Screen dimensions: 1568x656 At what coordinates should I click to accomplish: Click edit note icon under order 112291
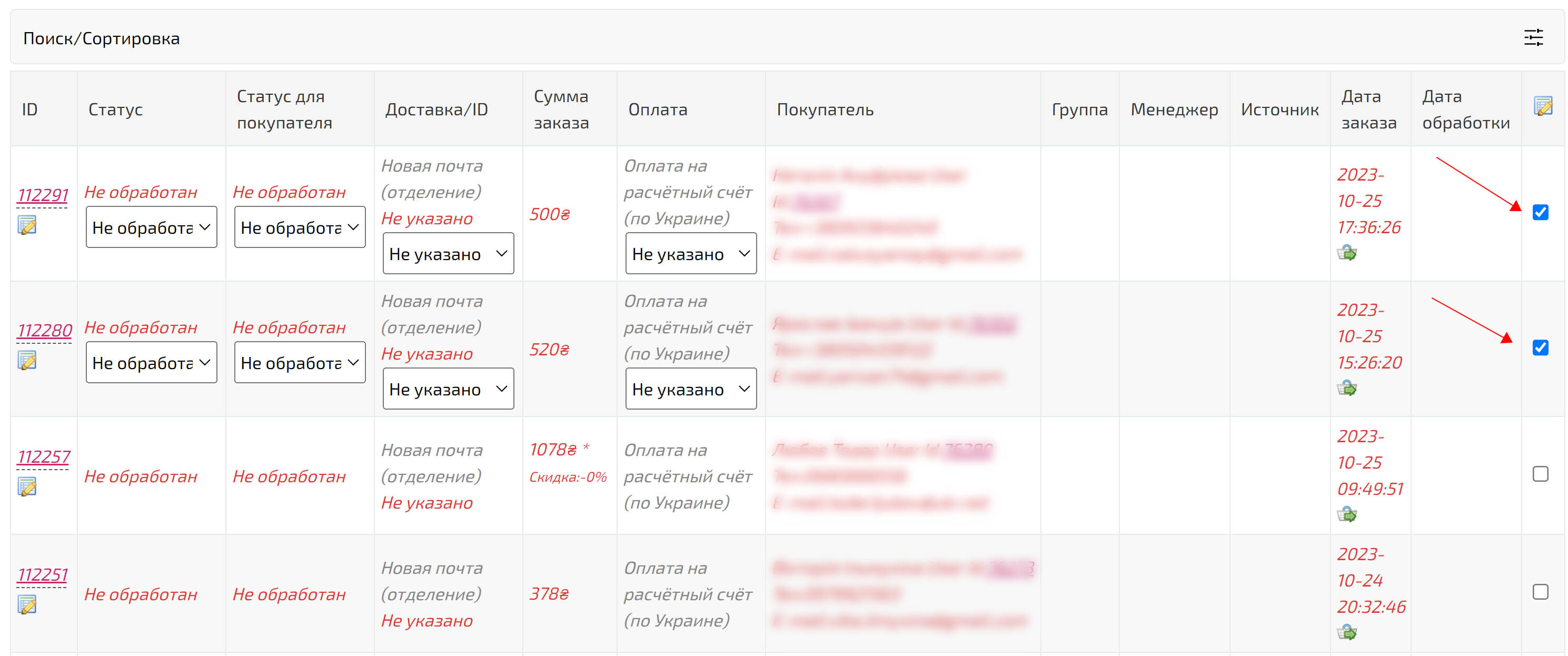(27, 225)
